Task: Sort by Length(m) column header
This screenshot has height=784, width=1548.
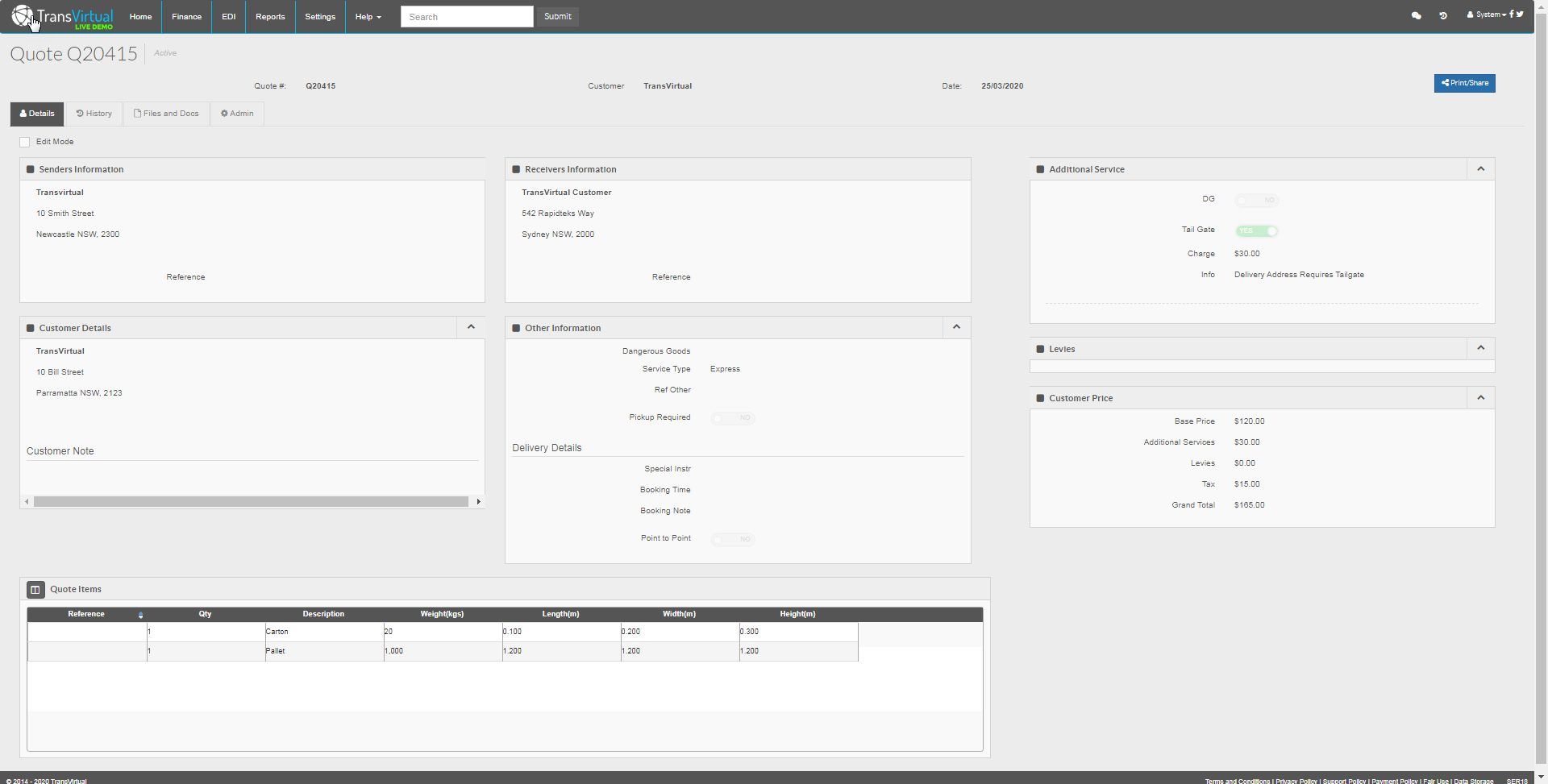Action: [560, 614]
